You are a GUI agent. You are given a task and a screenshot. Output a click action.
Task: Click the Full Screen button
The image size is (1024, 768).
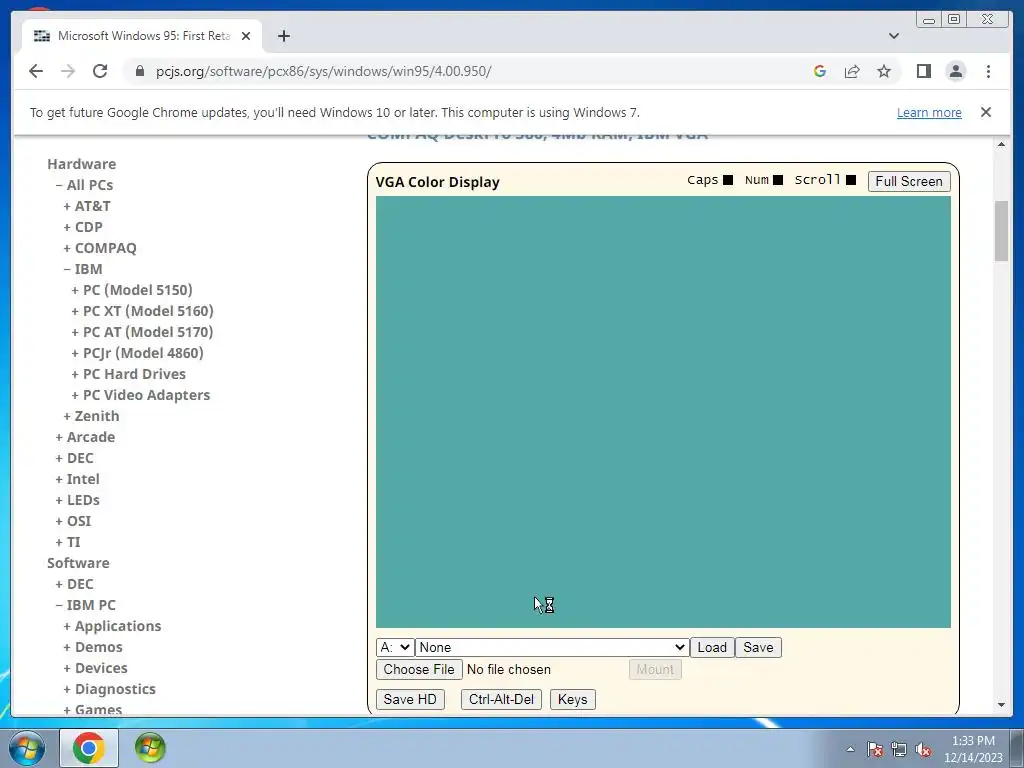coord(909,182)
